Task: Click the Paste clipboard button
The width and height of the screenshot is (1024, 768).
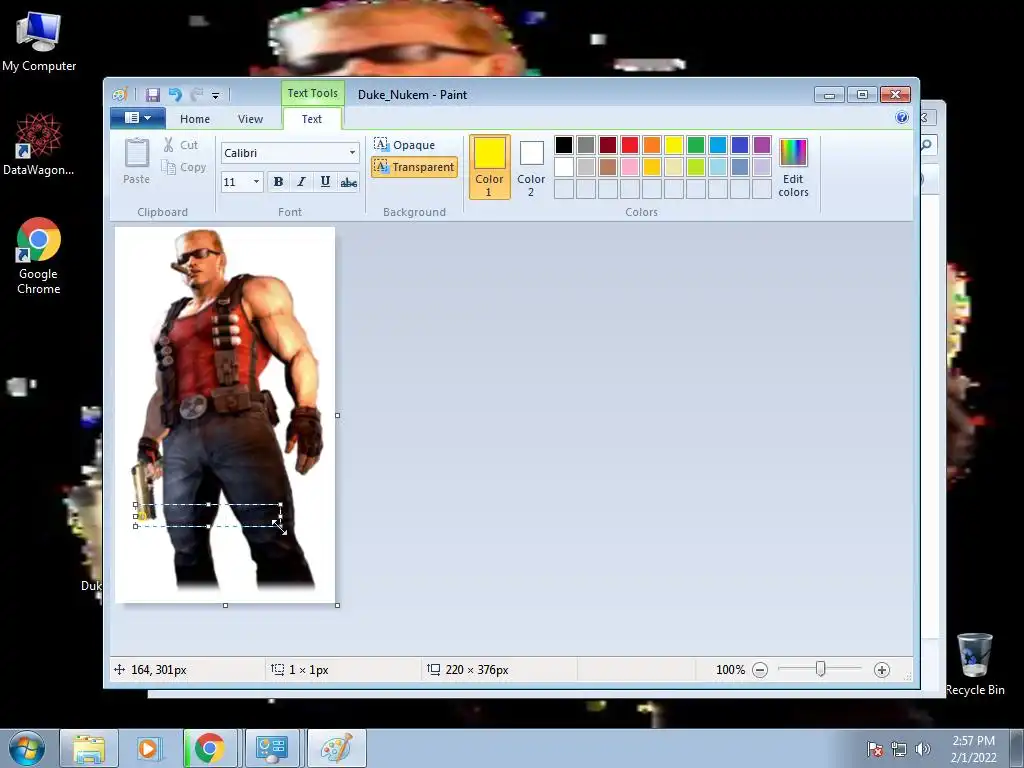Action: (136, 161)
